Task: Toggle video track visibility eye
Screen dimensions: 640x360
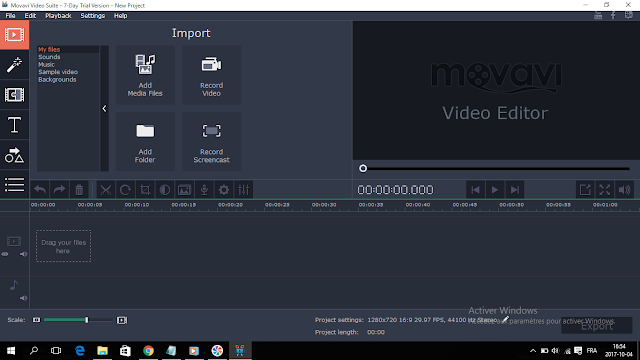Action: point(5,254)
